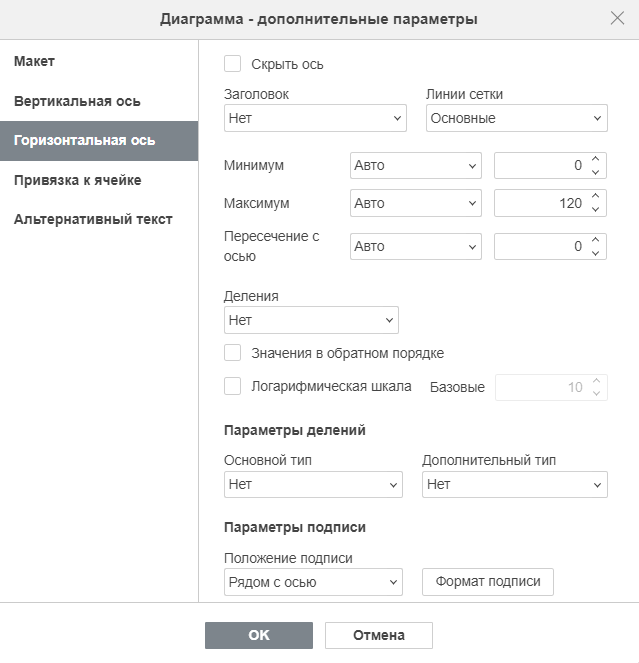Increase the Максимум value with up arrow
This screenshot has height=663, width=639.
595,197
